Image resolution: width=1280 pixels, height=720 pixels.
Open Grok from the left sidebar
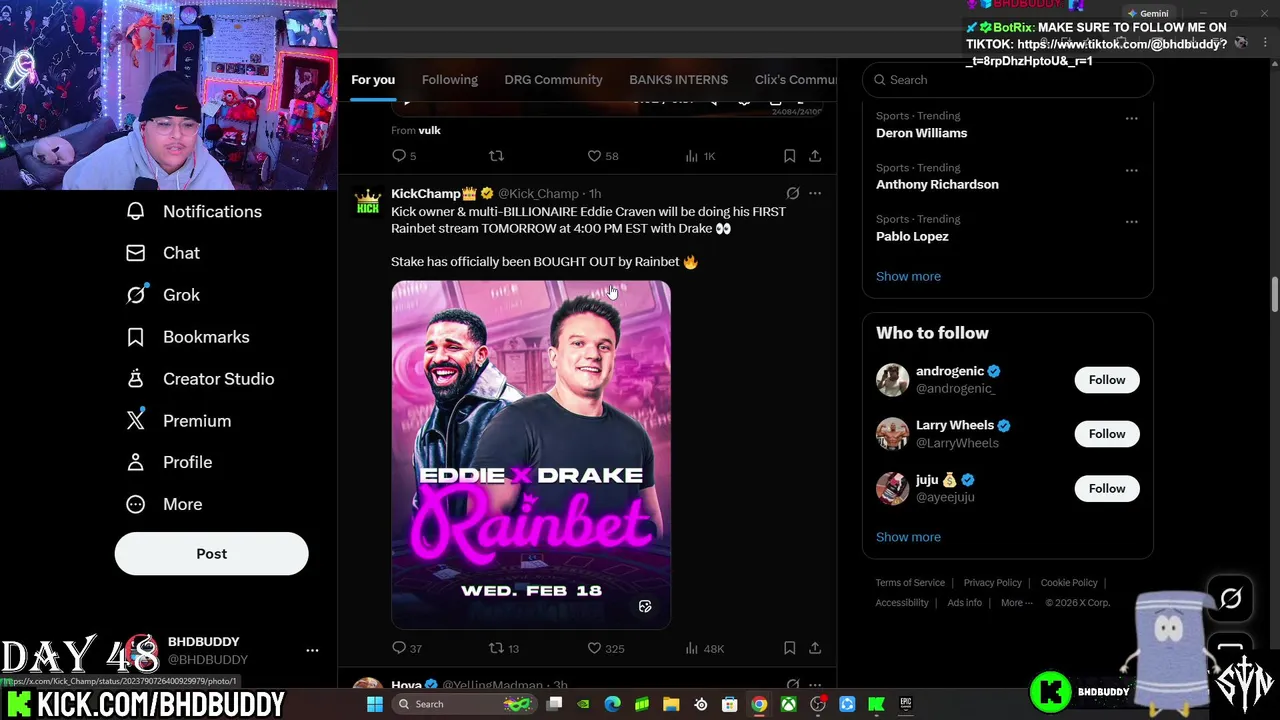tap(162, 295)
